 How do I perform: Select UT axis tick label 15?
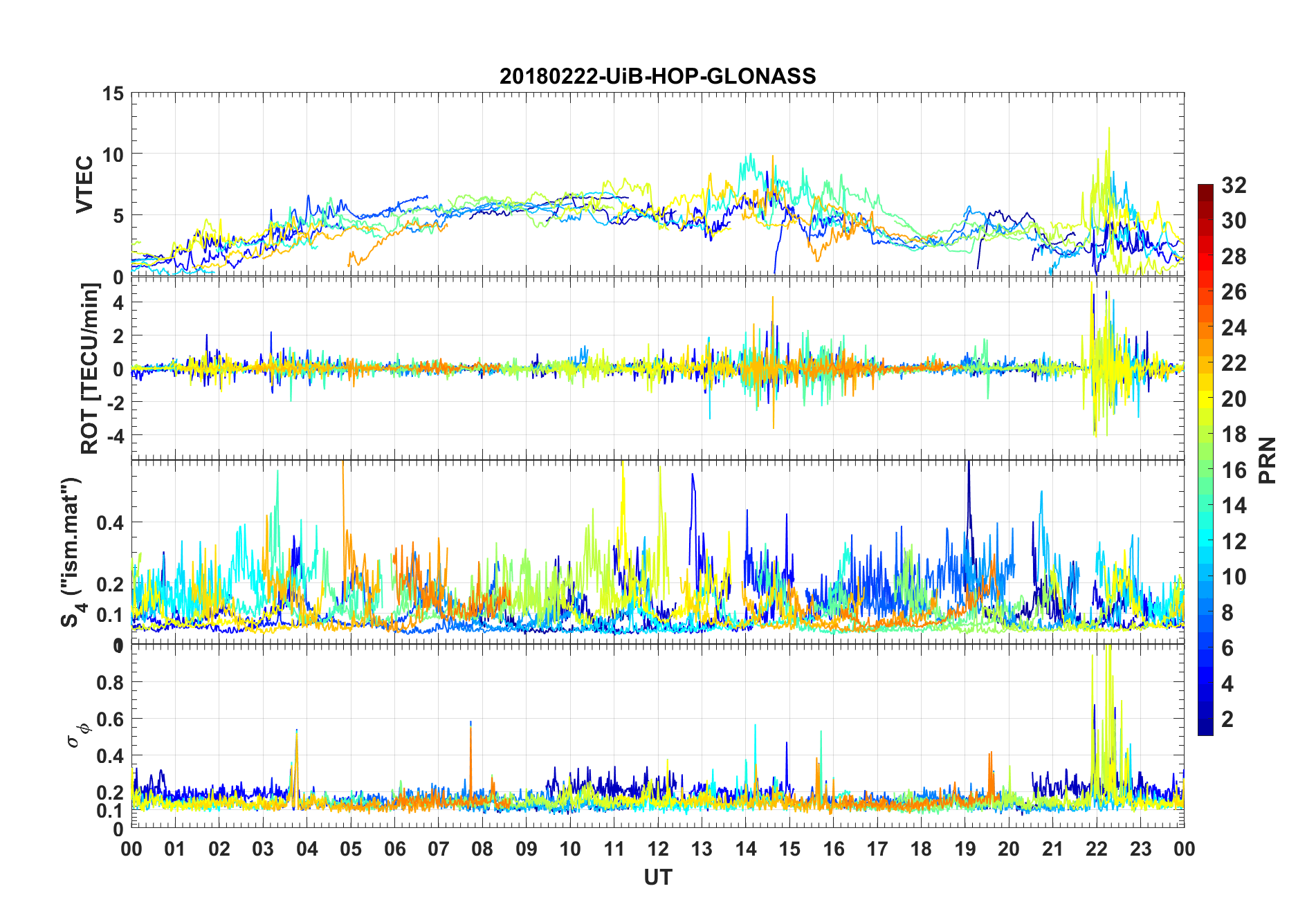click(x=789, y=849)
